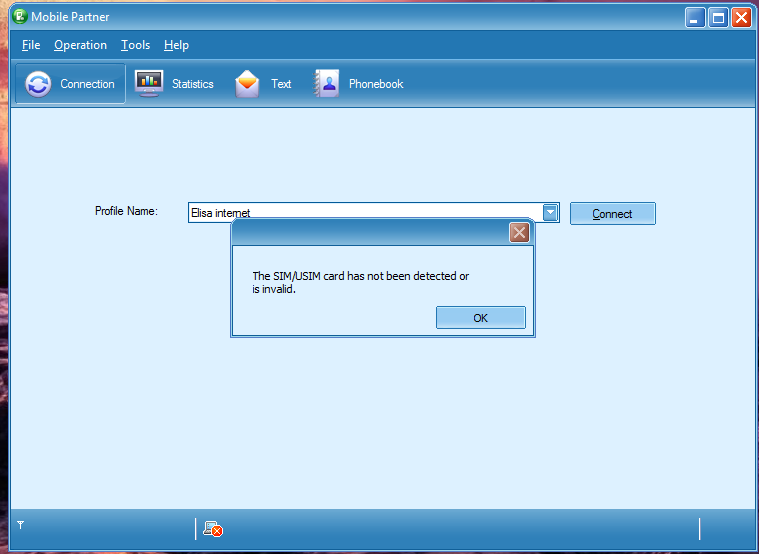Screen dimensions: 759x554
Task: Minimize the Mobile Partner window
Action: tap(695, 18)
